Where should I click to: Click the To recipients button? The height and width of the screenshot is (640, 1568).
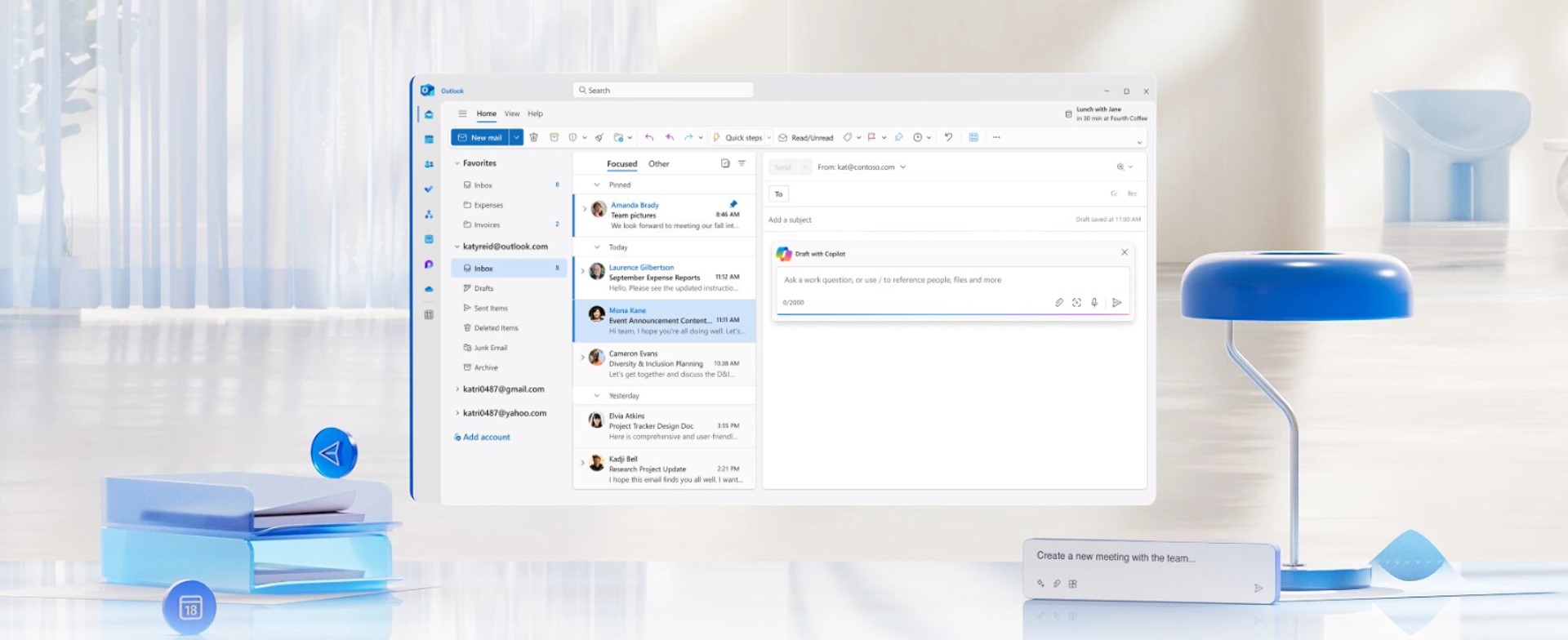(778, 194)
